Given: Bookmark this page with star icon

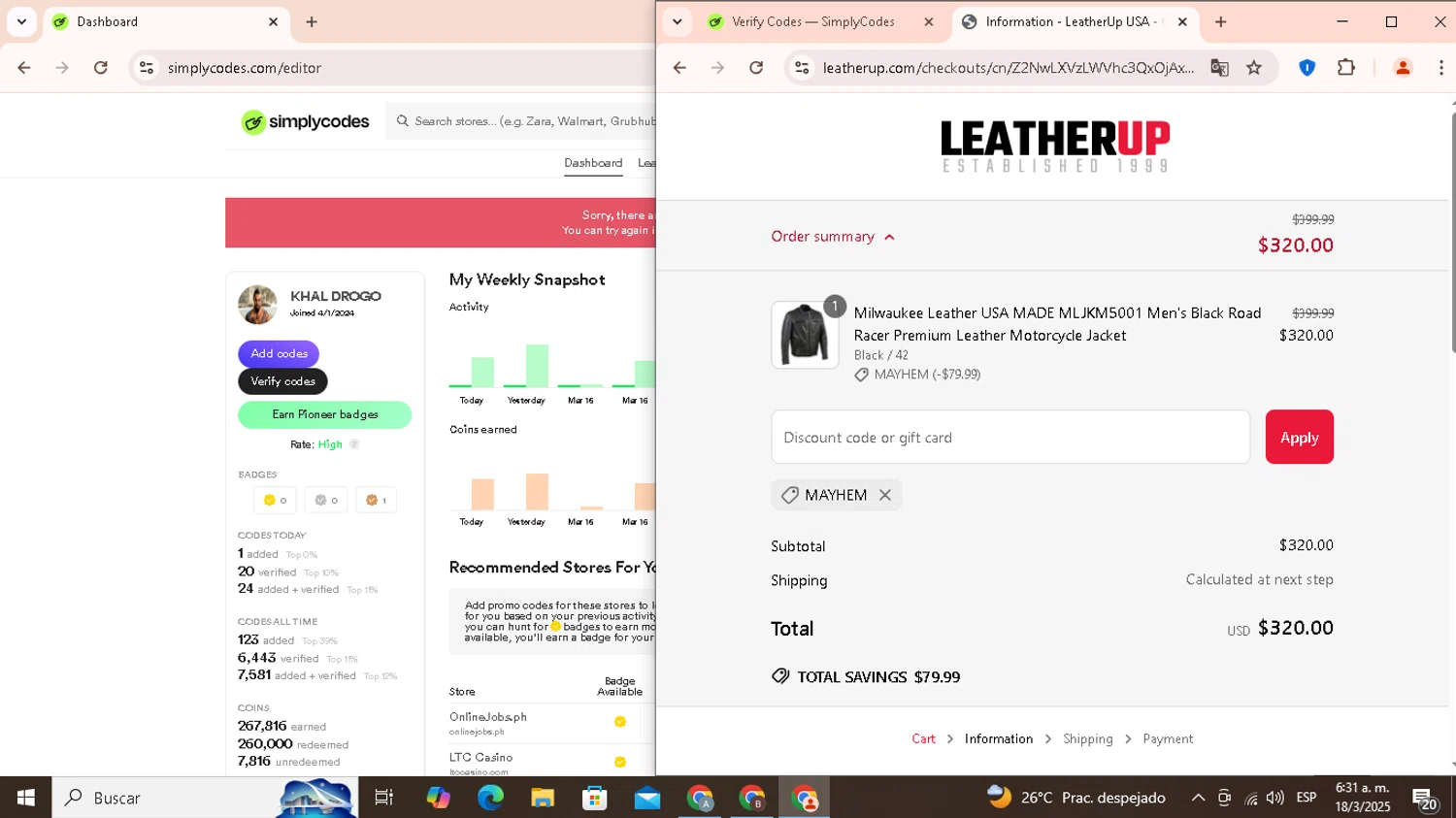Looking at the screenshot, I should tap(1254, 68).
